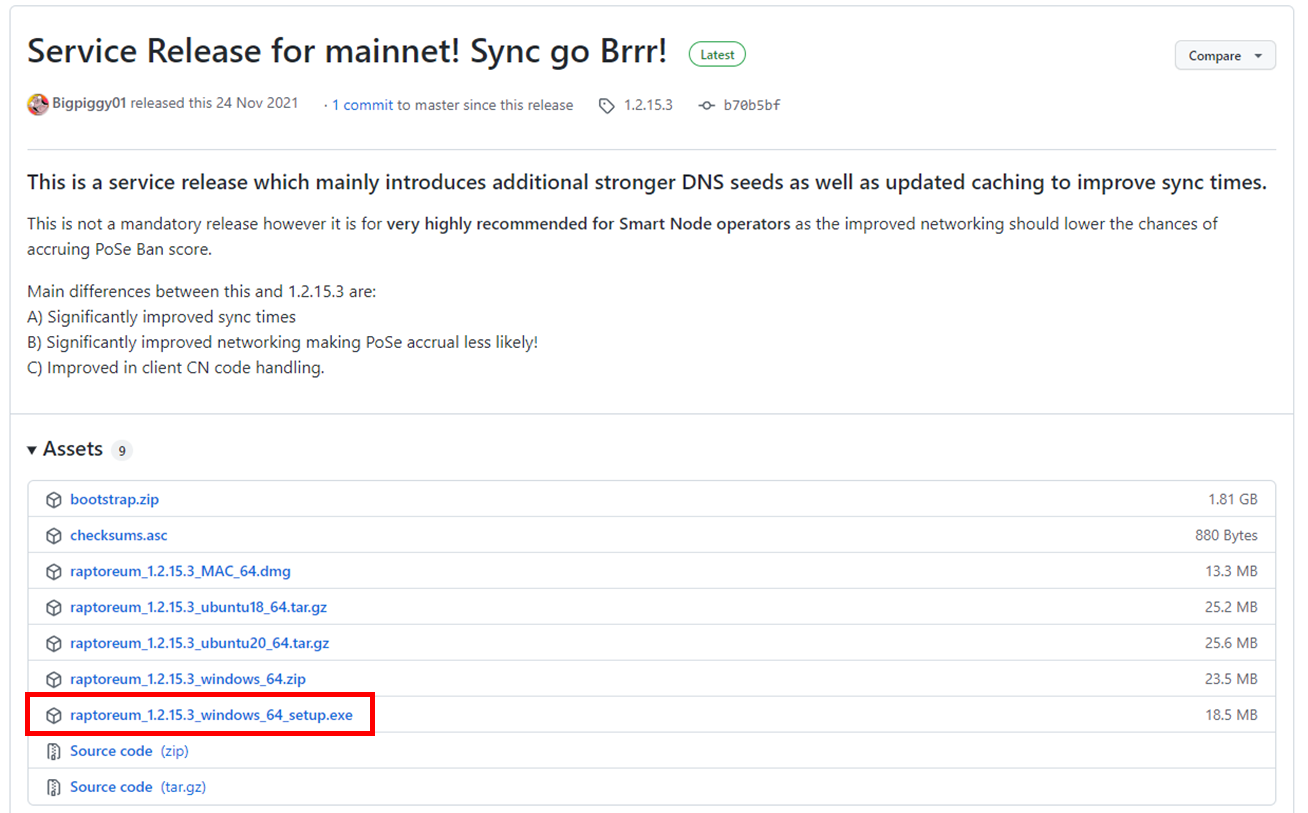1308x813 pixels.
Task: Download bootstrap.zip
Action: pos(114,499)
